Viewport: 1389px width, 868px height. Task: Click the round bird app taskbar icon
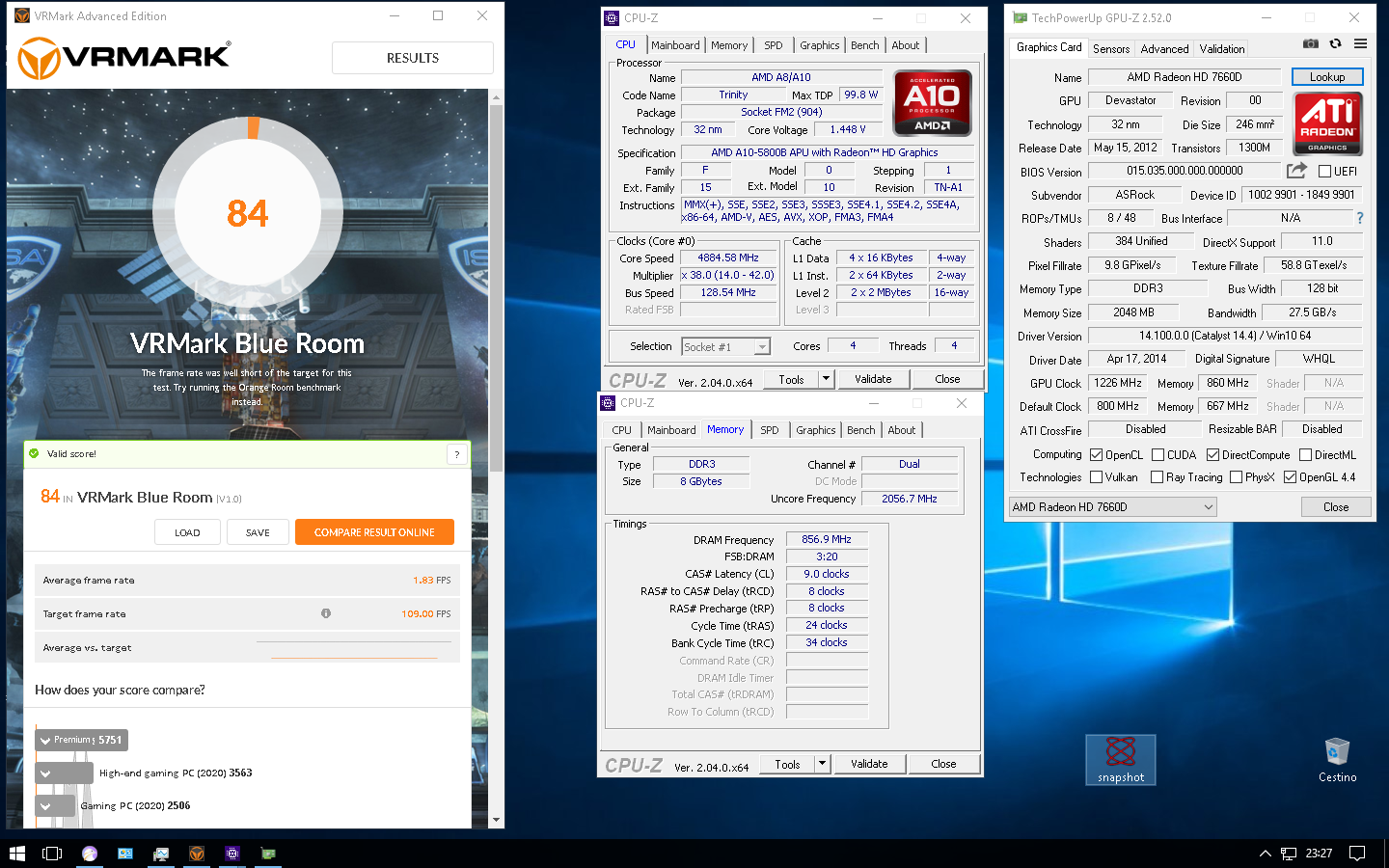pyautogui.click(x=90, y=854)
